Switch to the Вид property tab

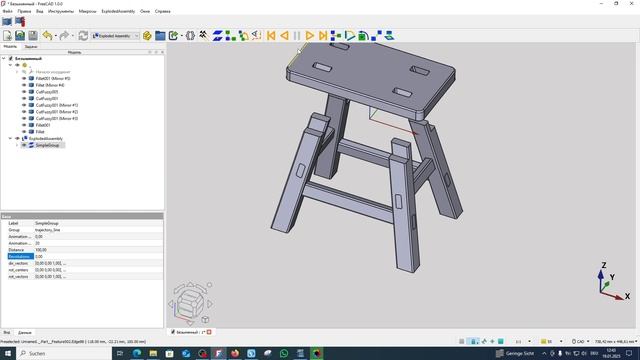pos(7,333)
